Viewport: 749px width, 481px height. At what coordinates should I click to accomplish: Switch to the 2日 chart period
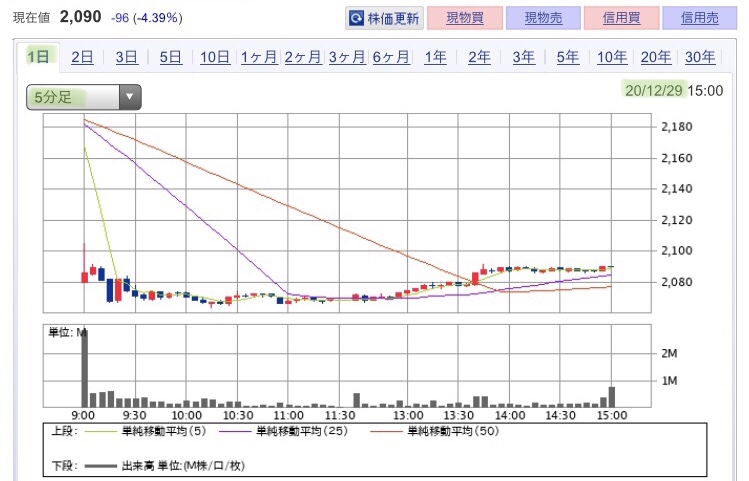(82, 57)
